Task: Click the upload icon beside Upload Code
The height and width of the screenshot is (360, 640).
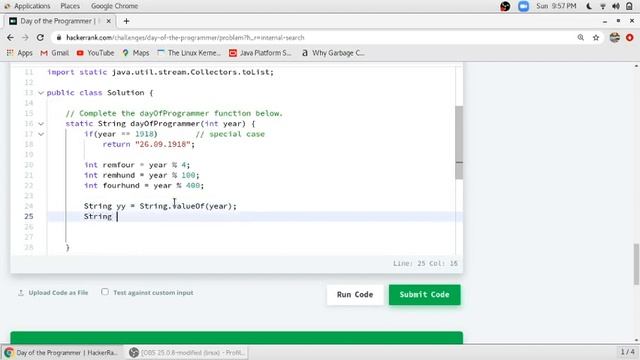Action: coord(21,293)
